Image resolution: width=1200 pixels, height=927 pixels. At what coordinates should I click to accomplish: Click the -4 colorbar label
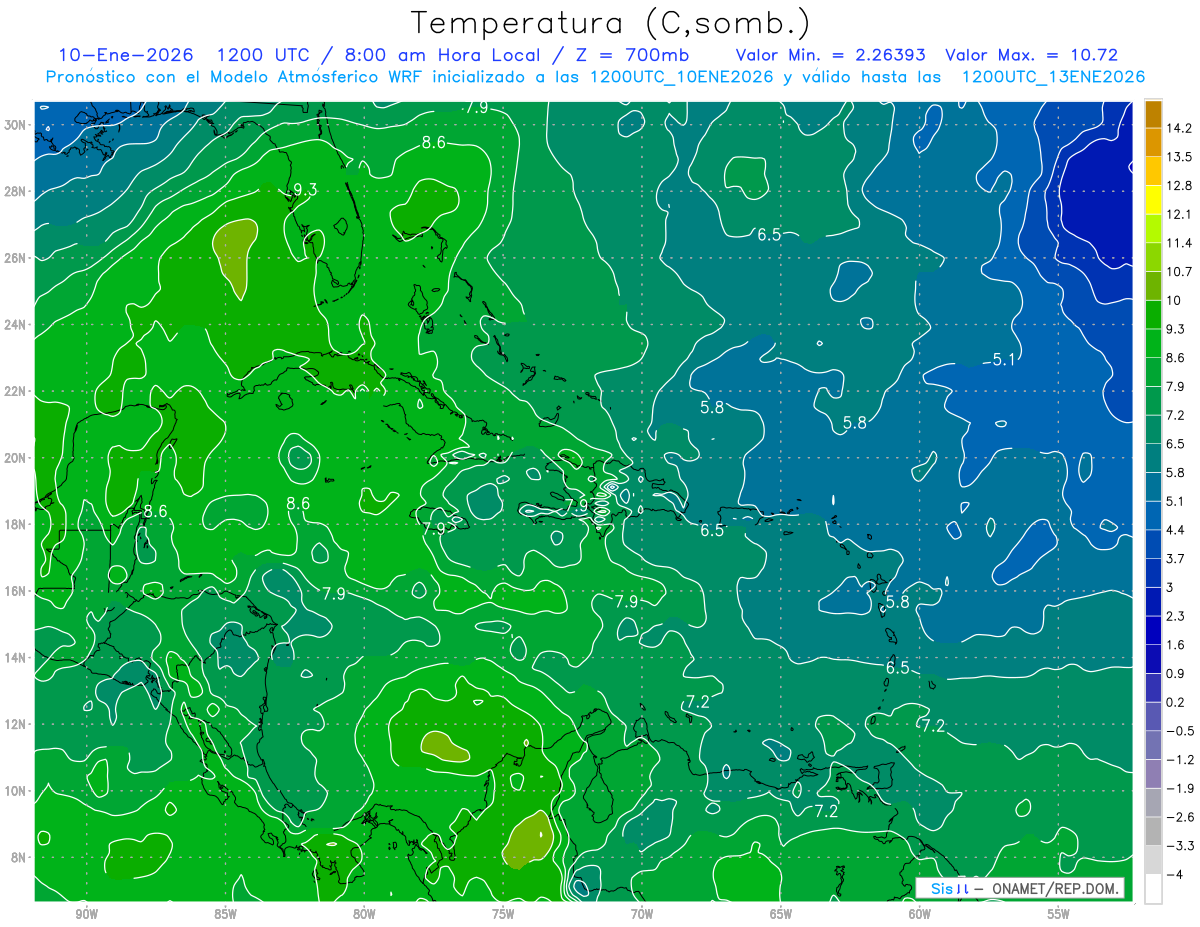point(1174,874)
